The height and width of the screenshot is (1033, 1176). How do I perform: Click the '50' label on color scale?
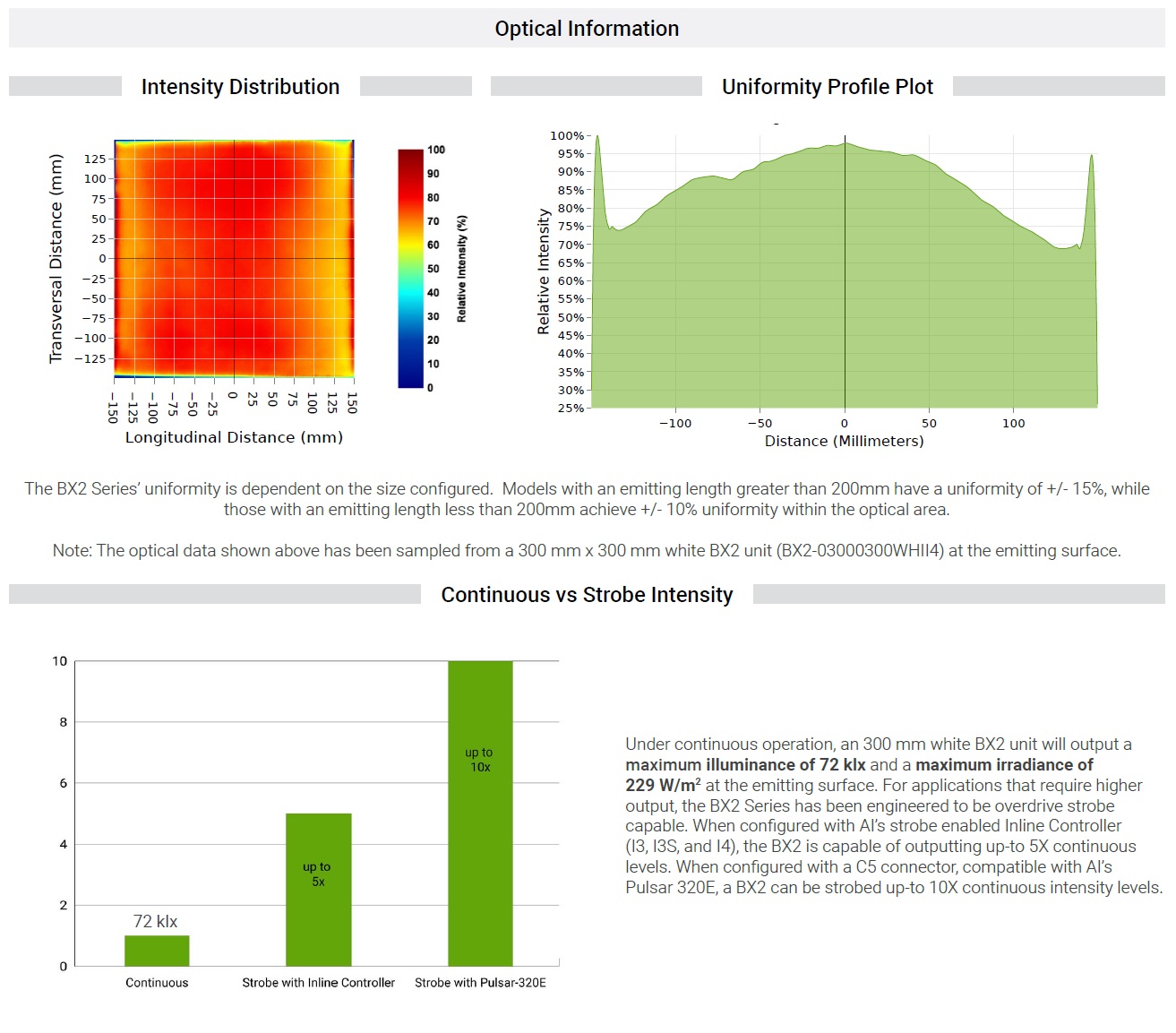pos(433,269)
